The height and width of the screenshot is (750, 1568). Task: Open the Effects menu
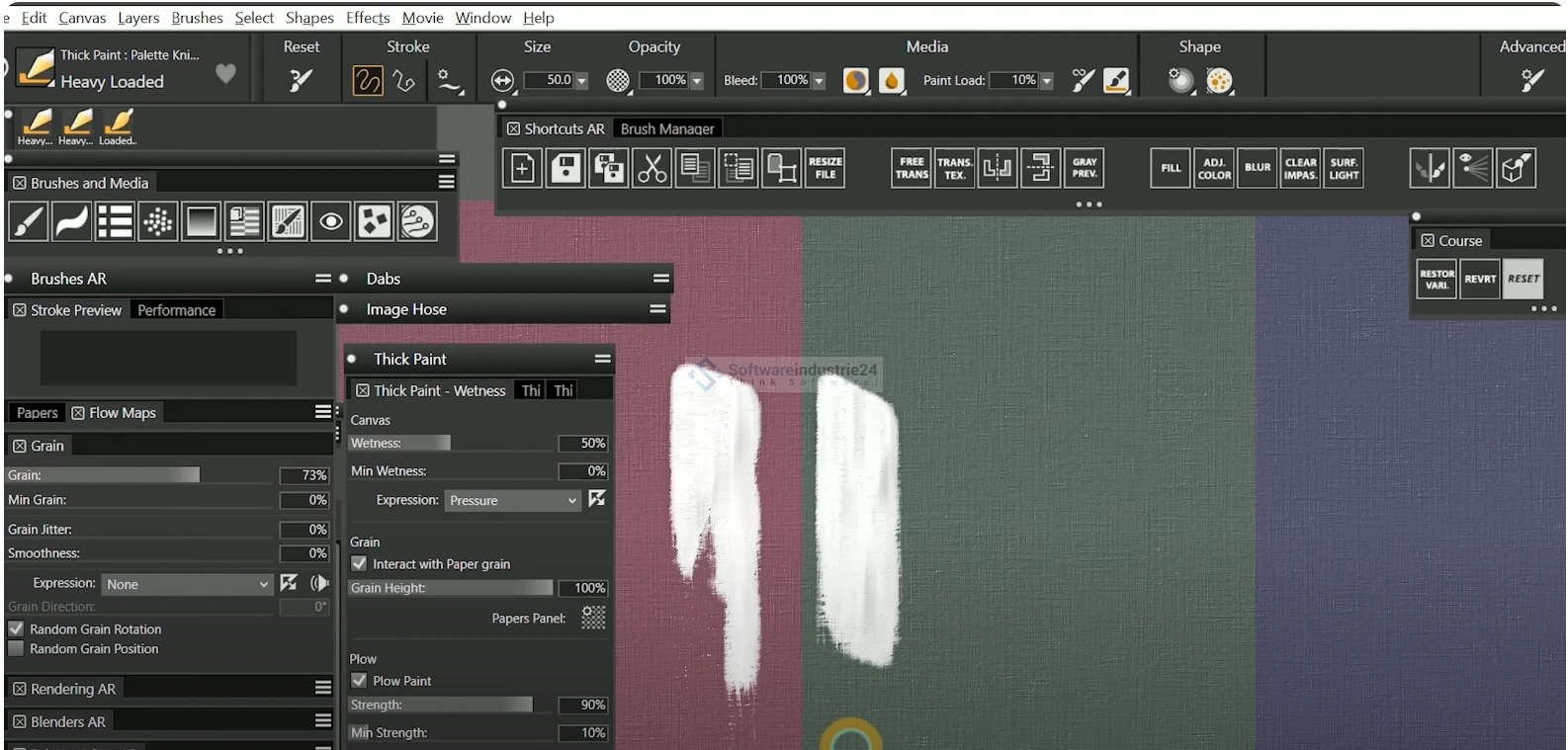pos(368,18)
